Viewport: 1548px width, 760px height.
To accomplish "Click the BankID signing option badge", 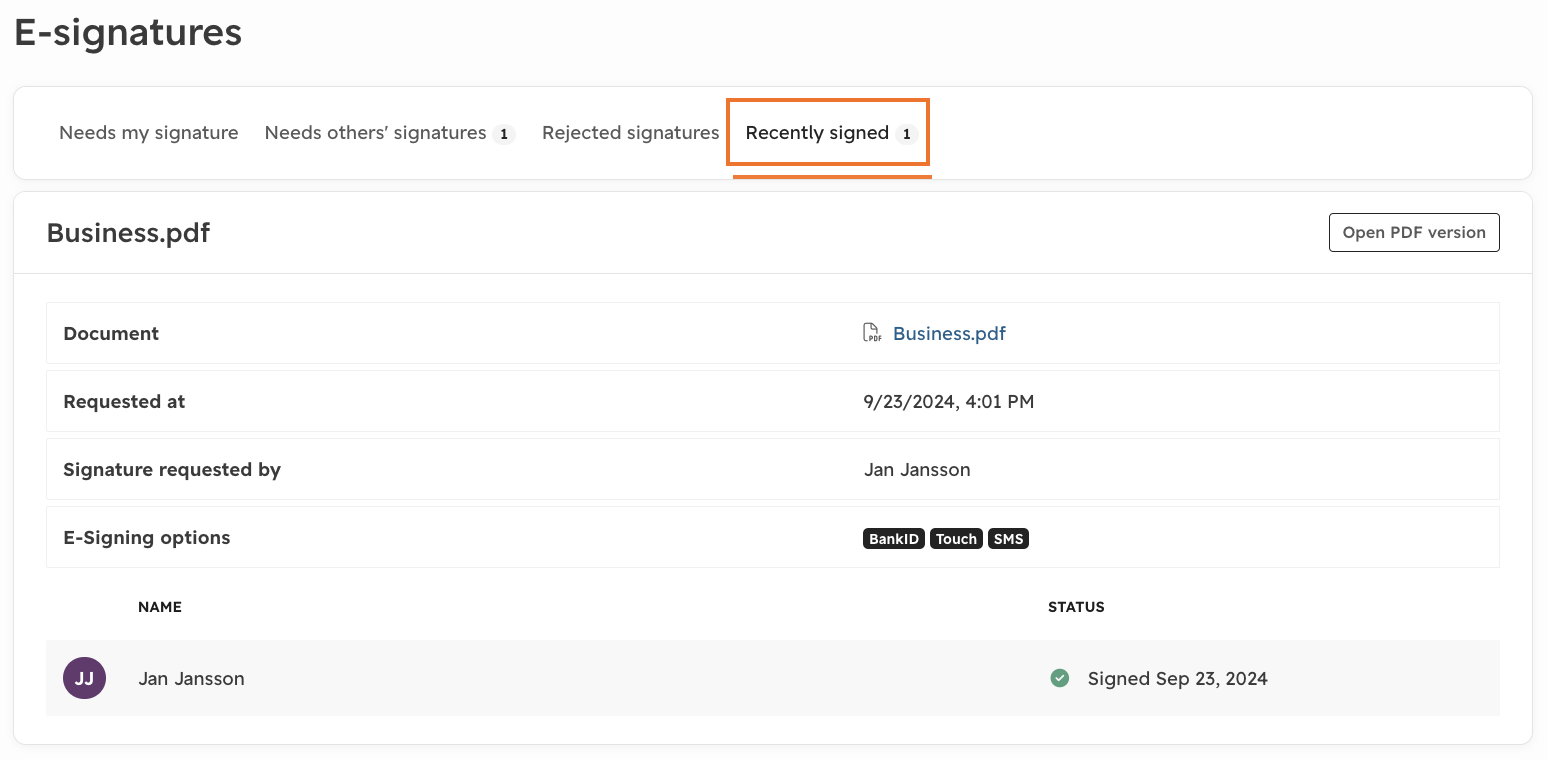I will point(894,539).
